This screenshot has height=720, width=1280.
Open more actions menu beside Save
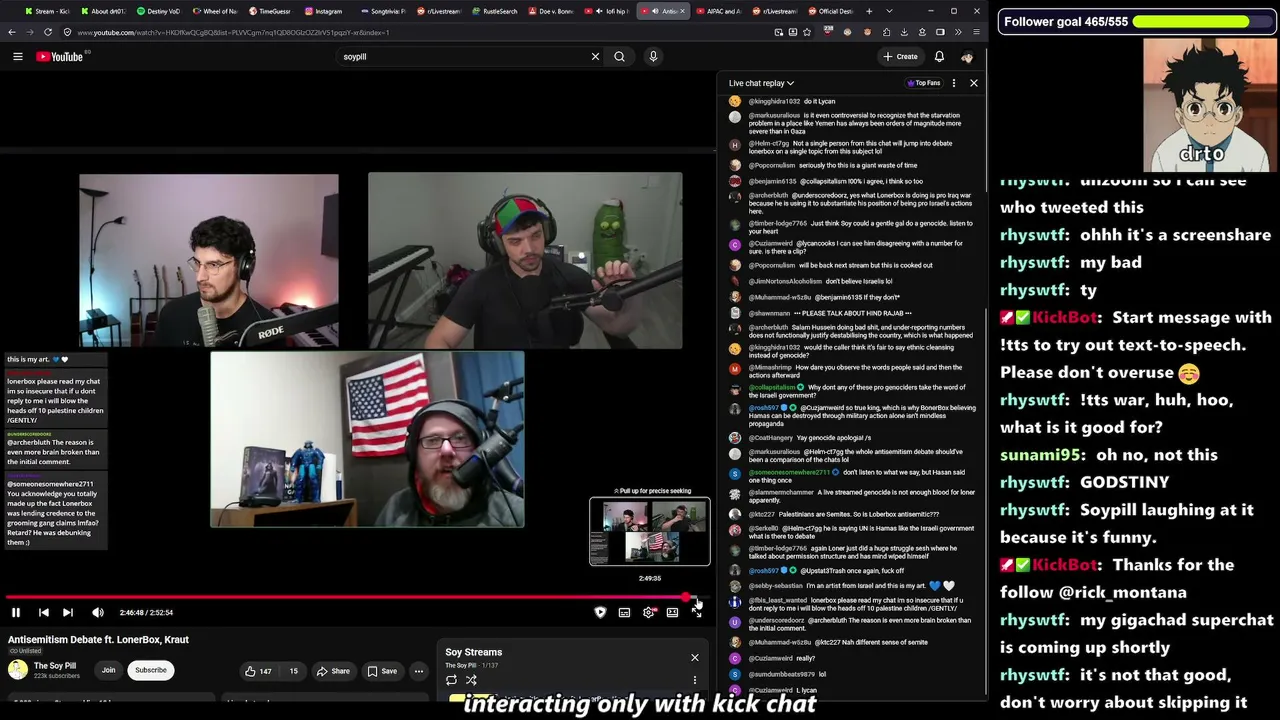(x=419, y=671)
